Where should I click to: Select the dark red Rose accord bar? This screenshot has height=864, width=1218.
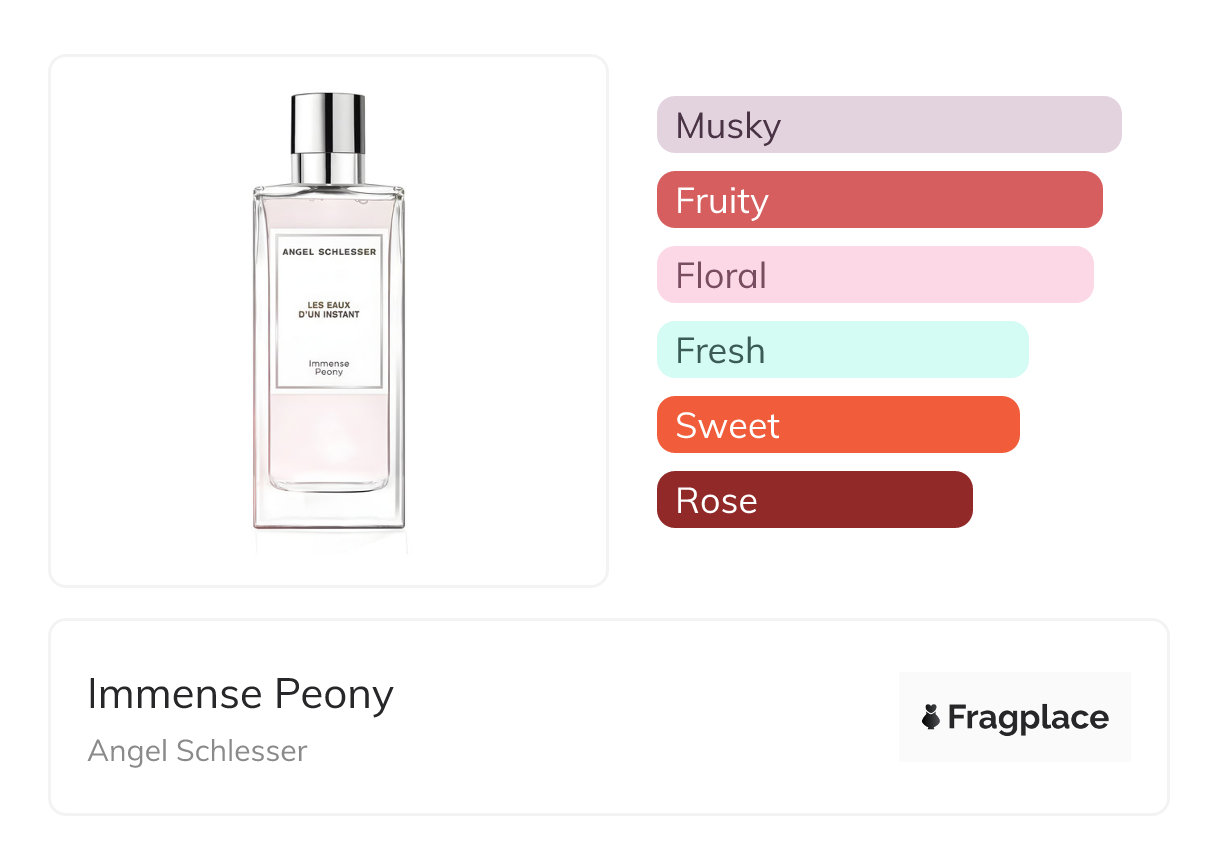coord(814,500)
